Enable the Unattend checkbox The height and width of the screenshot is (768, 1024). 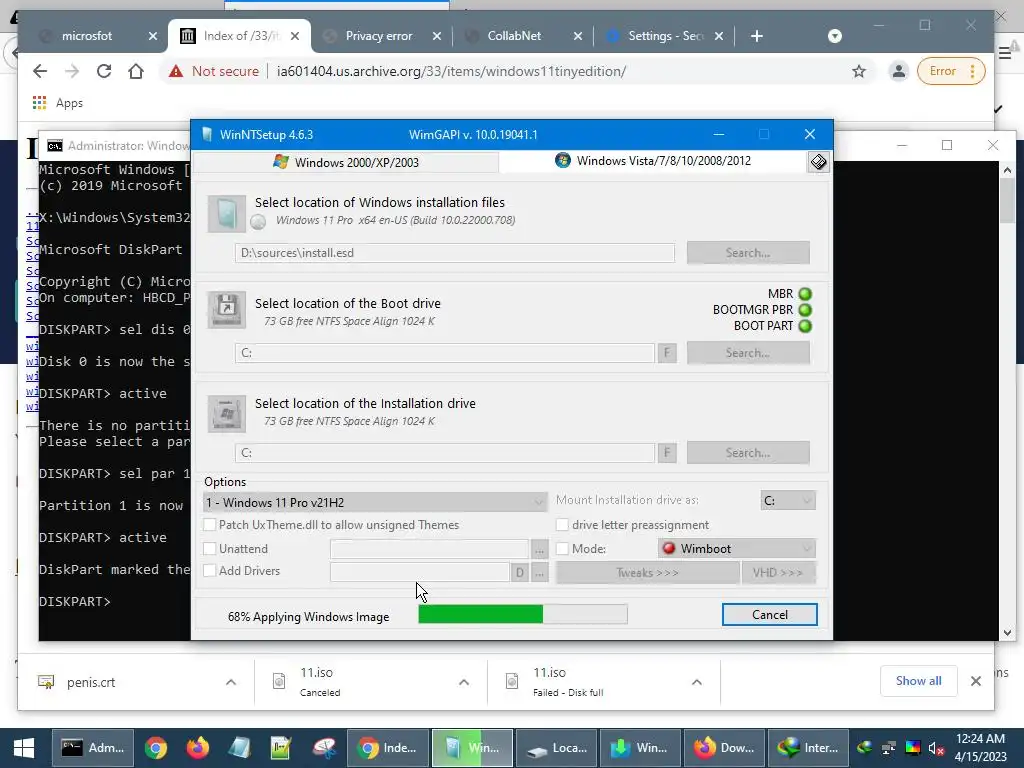point(210,549)
